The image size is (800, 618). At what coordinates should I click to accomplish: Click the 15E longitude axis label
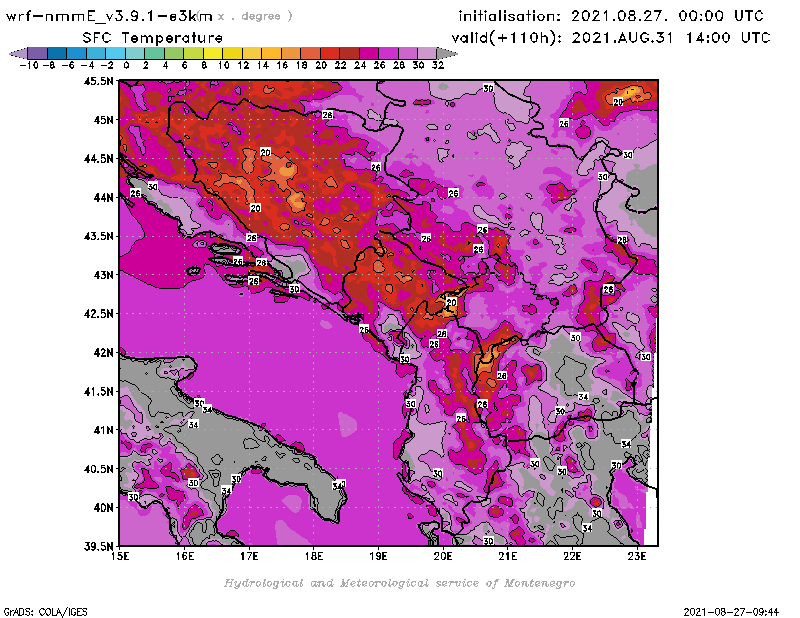120,557
